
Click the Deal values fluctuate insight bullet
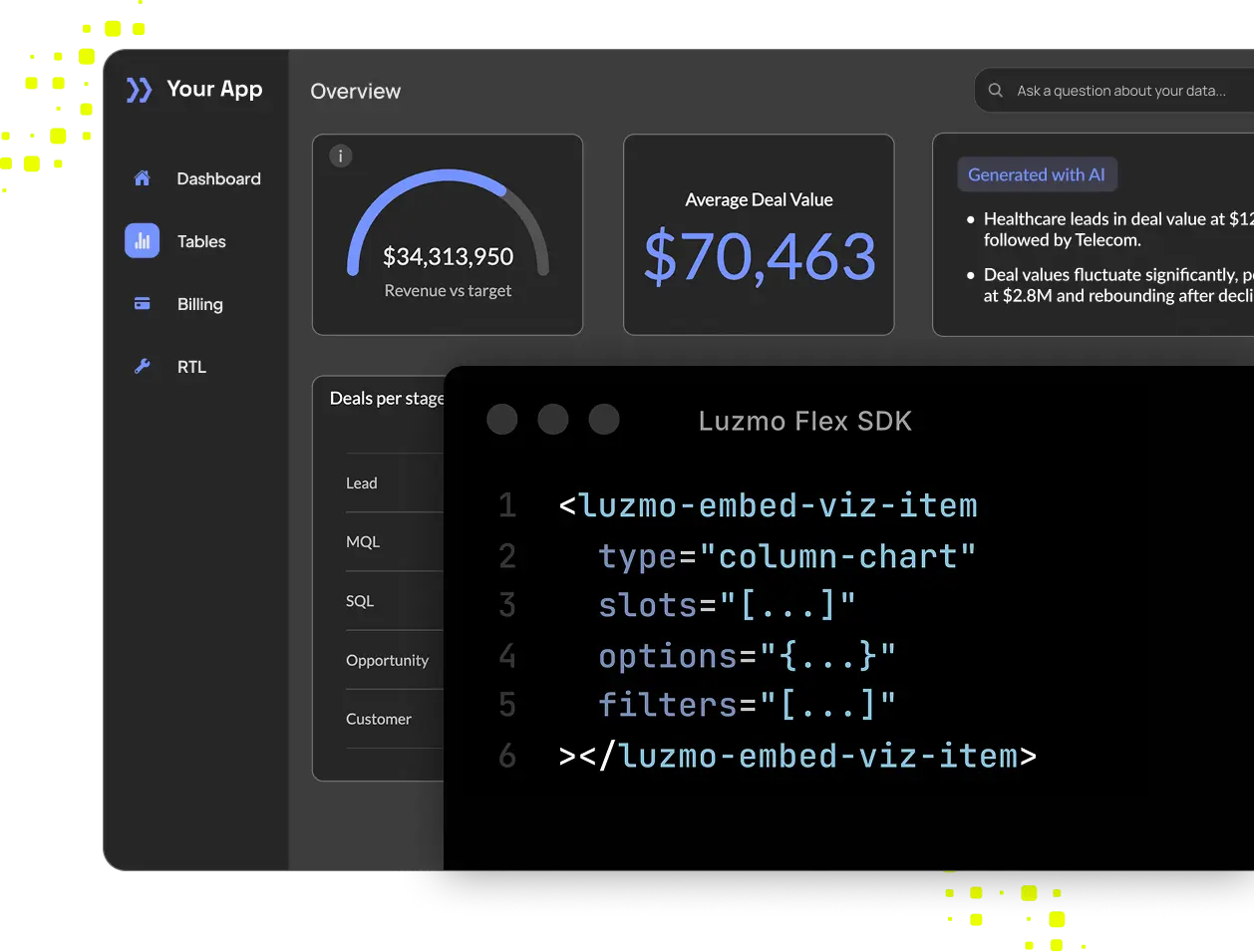(1108, 285)
